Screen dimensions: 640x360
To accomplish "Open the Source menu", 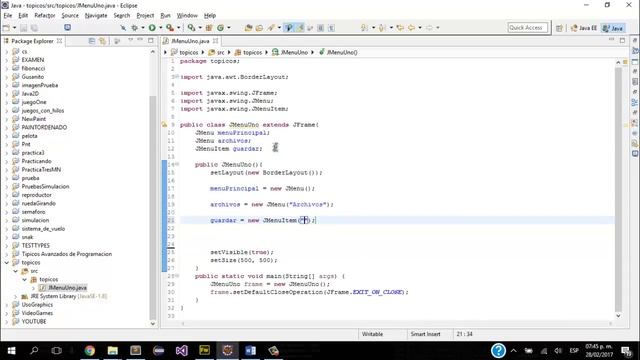I will pos(70,16).
